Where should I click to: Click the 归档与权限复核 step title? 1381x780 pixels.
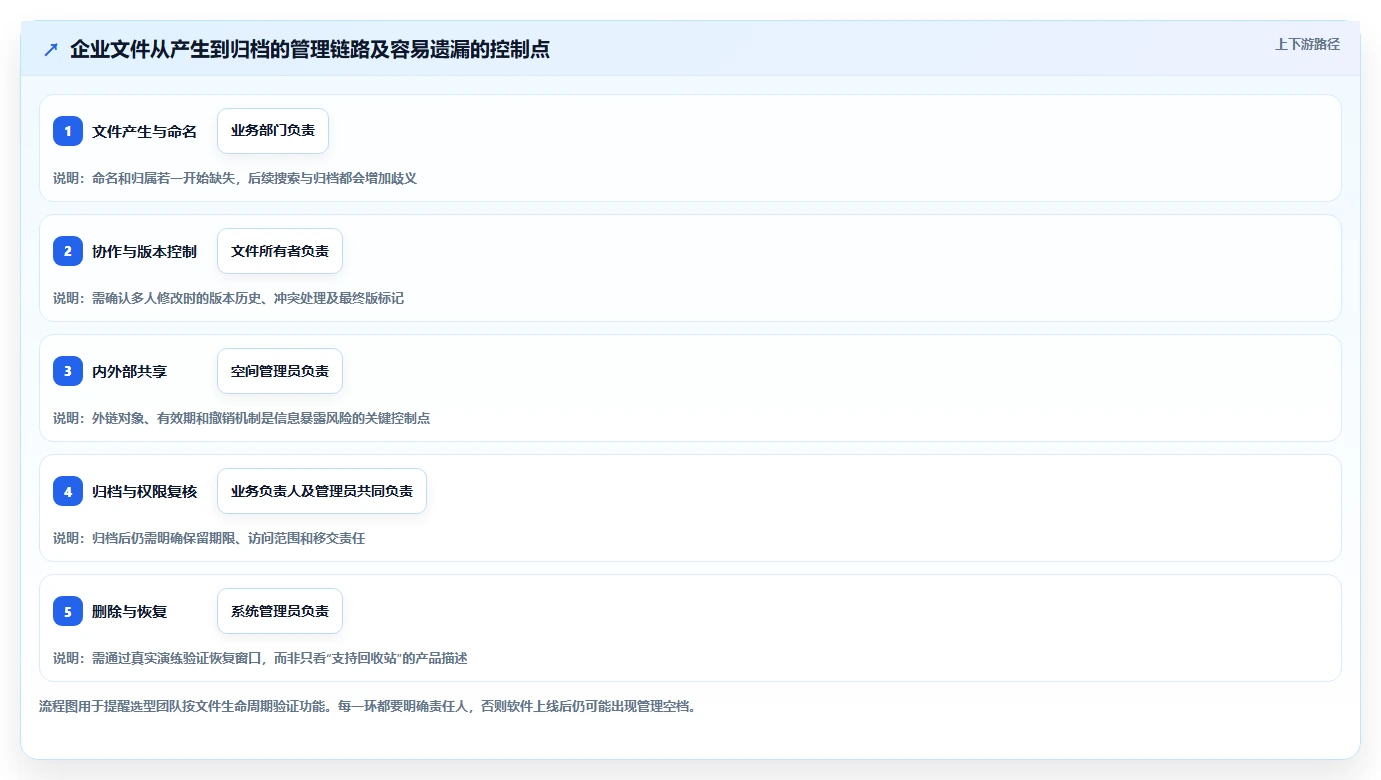coord(144,491)
